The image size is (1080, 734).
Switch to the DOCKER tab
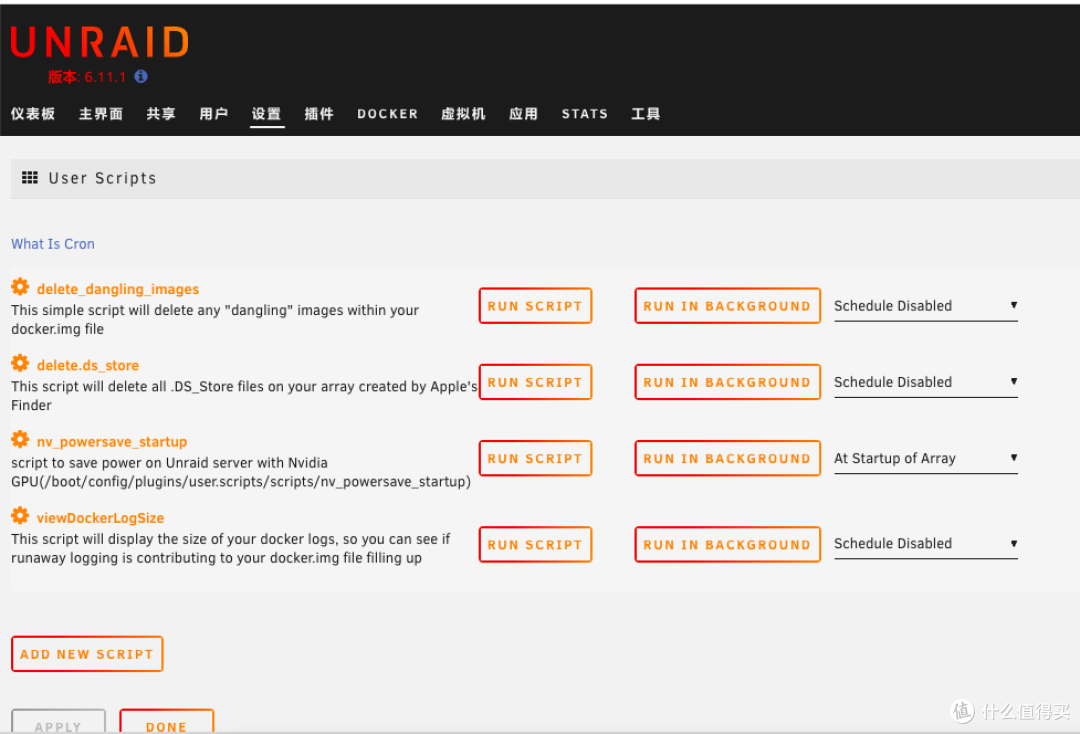point(387,114)
